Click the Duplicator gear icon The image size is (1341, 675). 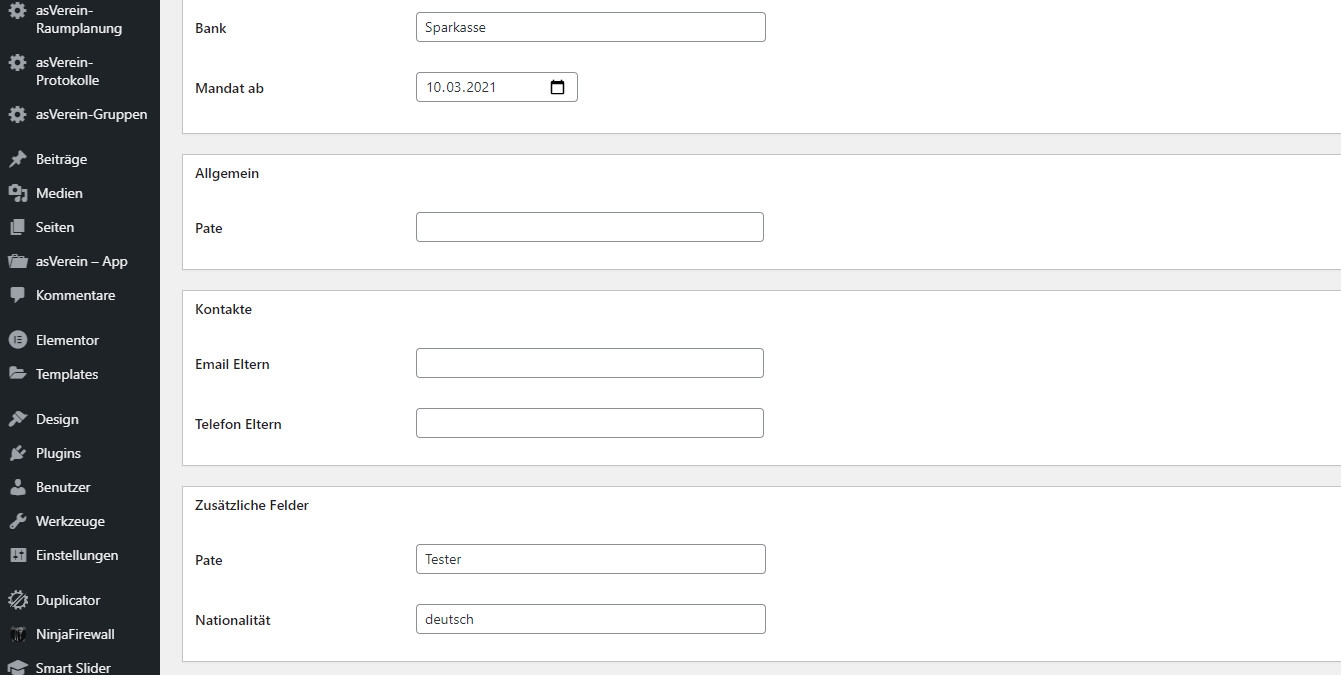pos(17,600)
